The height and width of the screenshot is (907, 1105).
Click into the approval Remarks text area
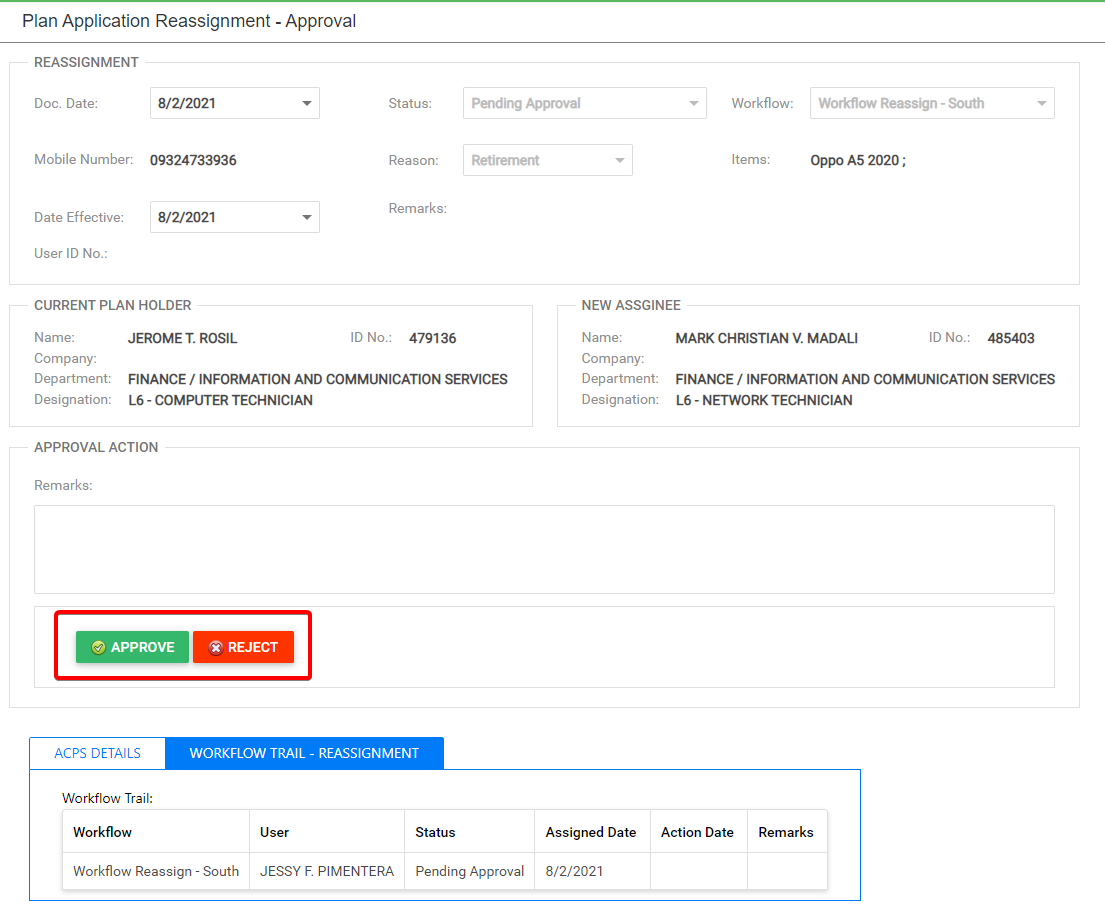[x=544, y=549]
